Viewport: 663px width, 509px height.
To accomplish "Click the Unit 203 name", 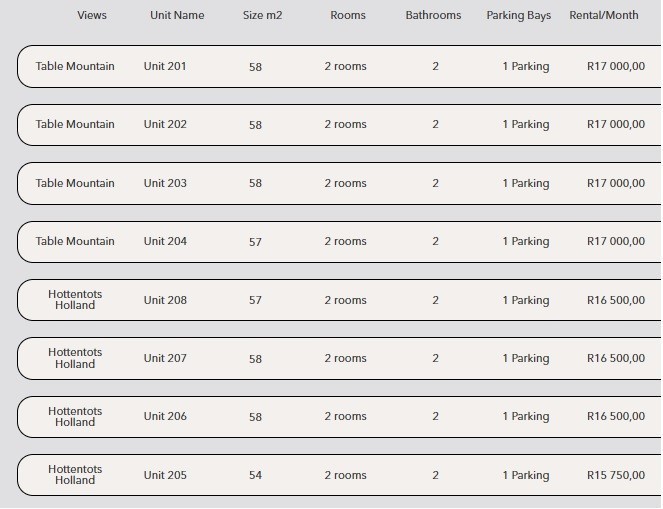I will point(165,183).
